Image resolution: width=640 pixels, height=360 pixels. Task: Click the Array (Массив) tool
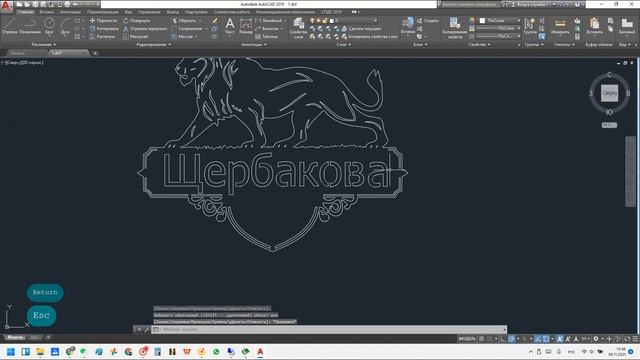[x=182, y=37]
